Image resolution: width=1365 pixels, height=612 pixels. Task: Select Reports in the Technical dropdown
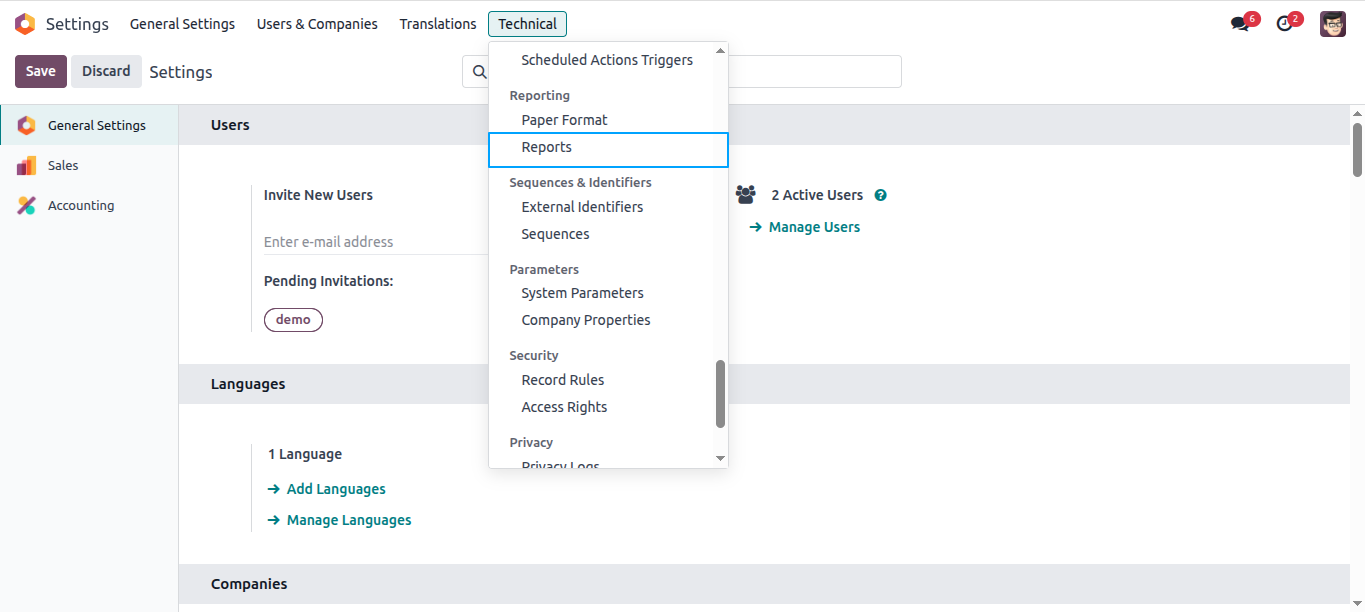(x=608, y=150)
